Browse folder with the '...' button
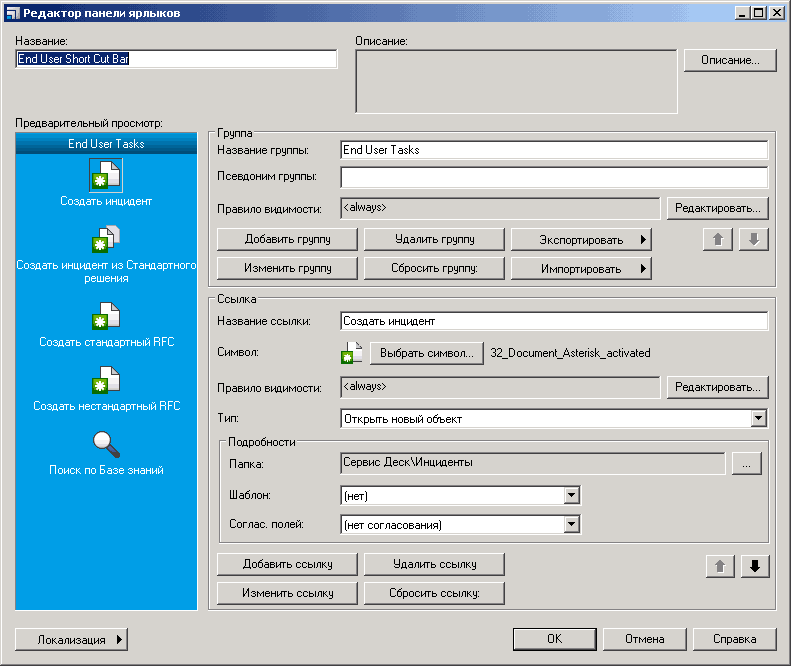This screenshot has width=791, height=666. (x=747, y=464)
